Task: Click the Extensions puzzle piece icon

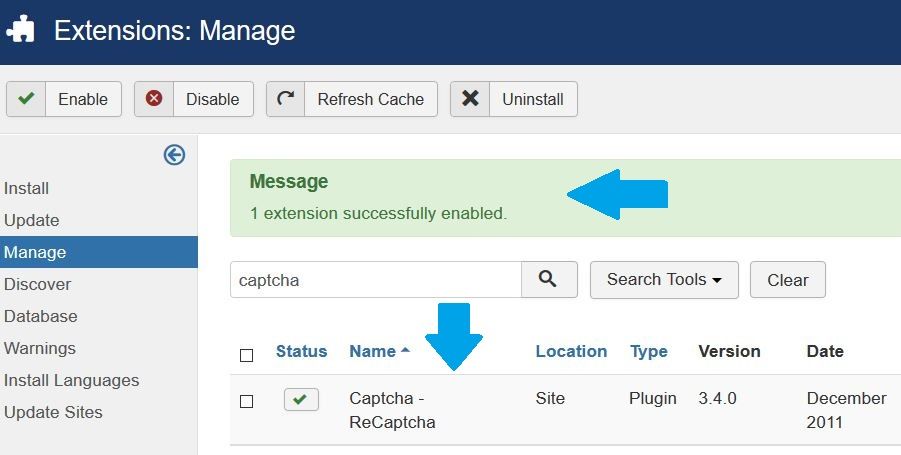Action: tap(21, 30)
